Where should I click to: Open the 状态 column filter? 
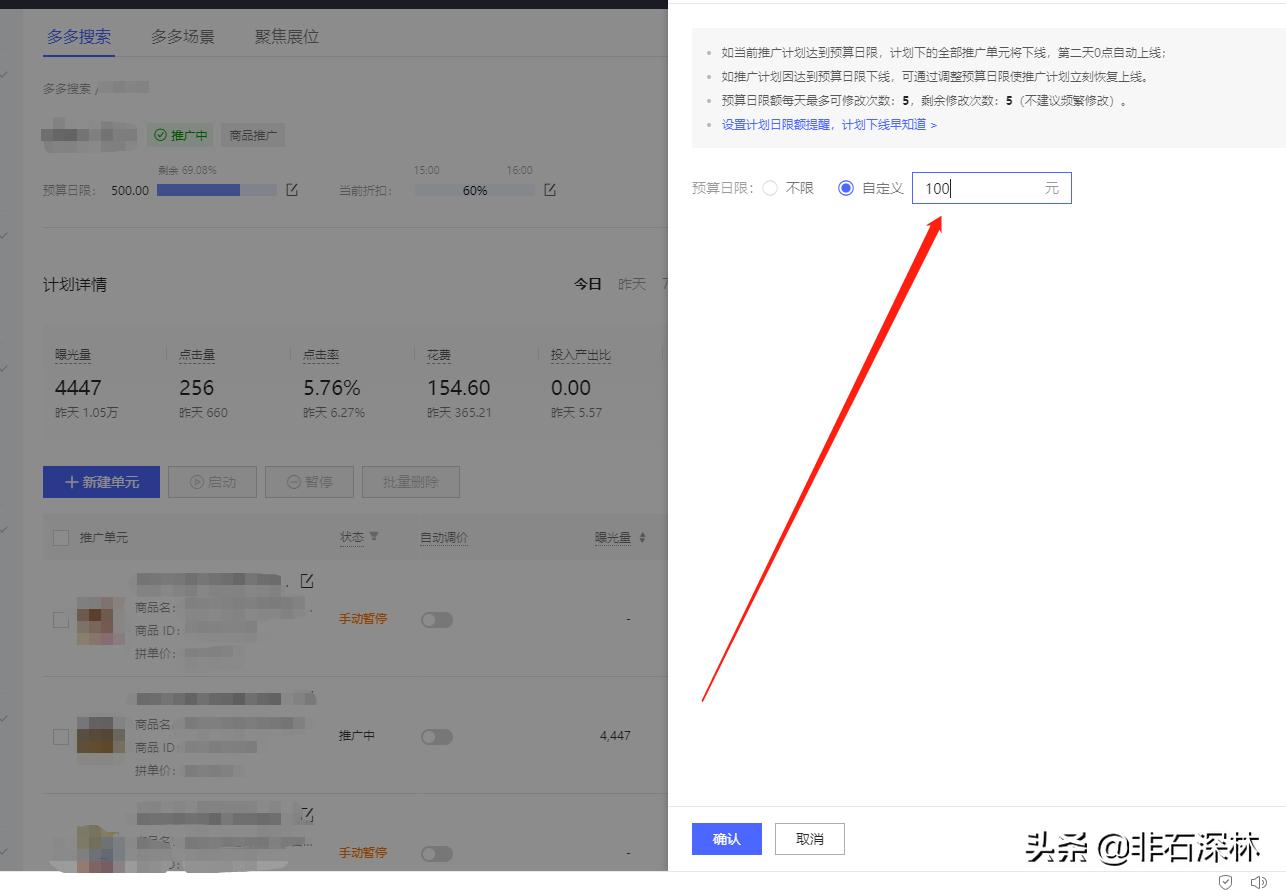coord(376,537)
